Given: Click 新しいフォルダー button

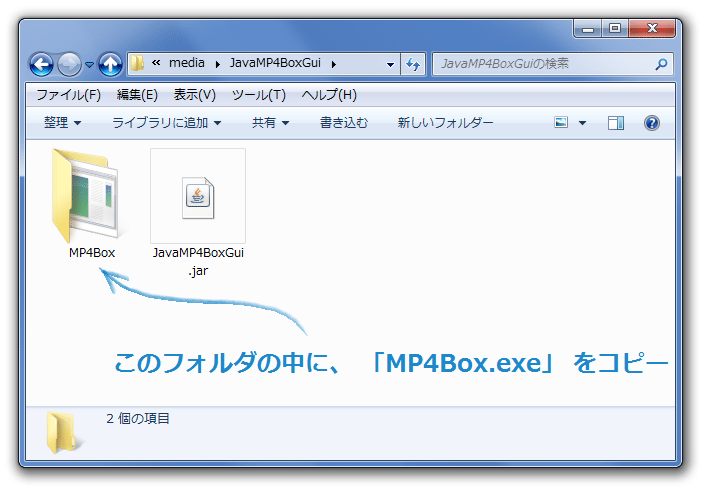Looking at the screenshot, I should pos(445,123).
